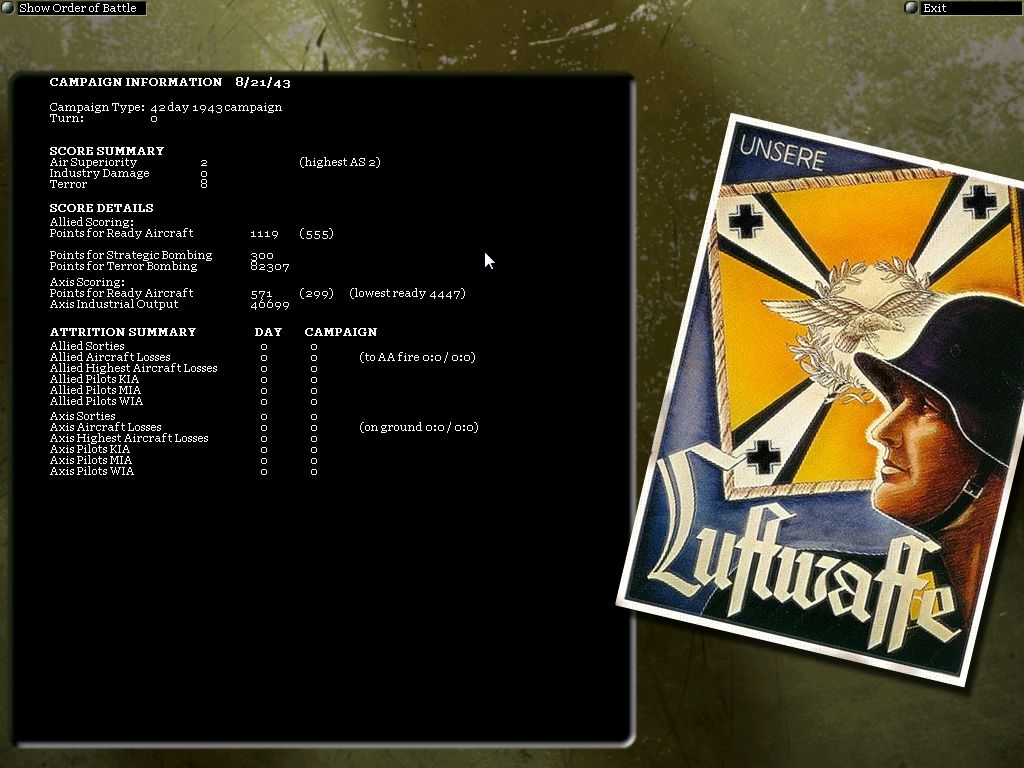Image resolution: width=1024 pixels, height=768 pixels.
Task: Click the Exit button
Action: 971,8
